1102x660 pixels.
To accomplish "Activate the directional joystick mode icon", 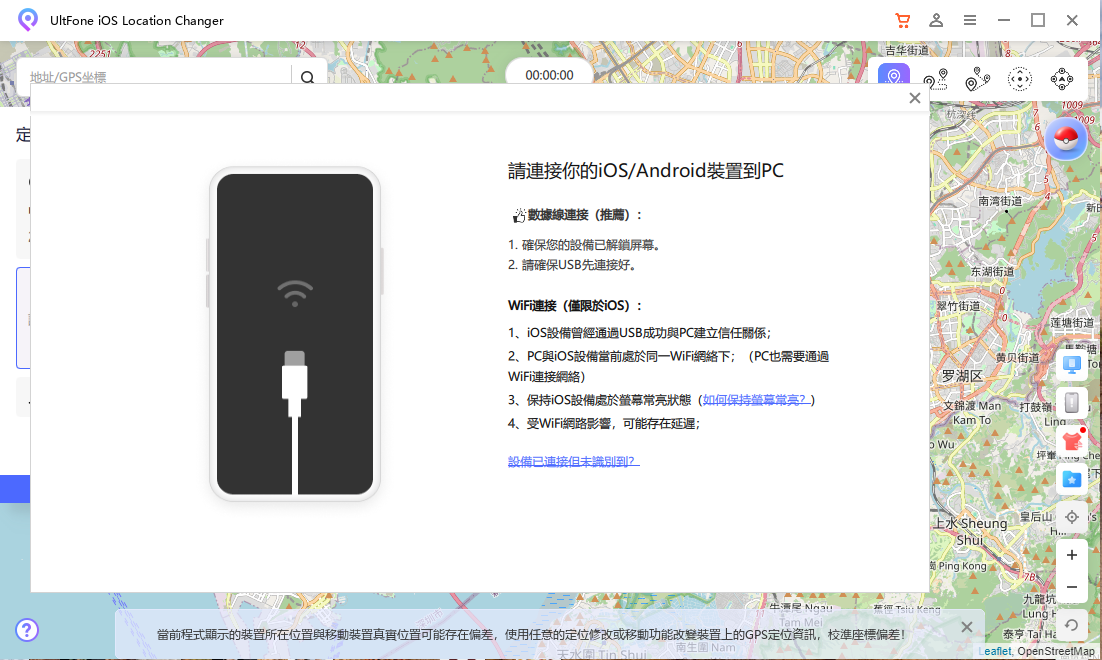I will pyautogui.click(x=1062, y=77).
